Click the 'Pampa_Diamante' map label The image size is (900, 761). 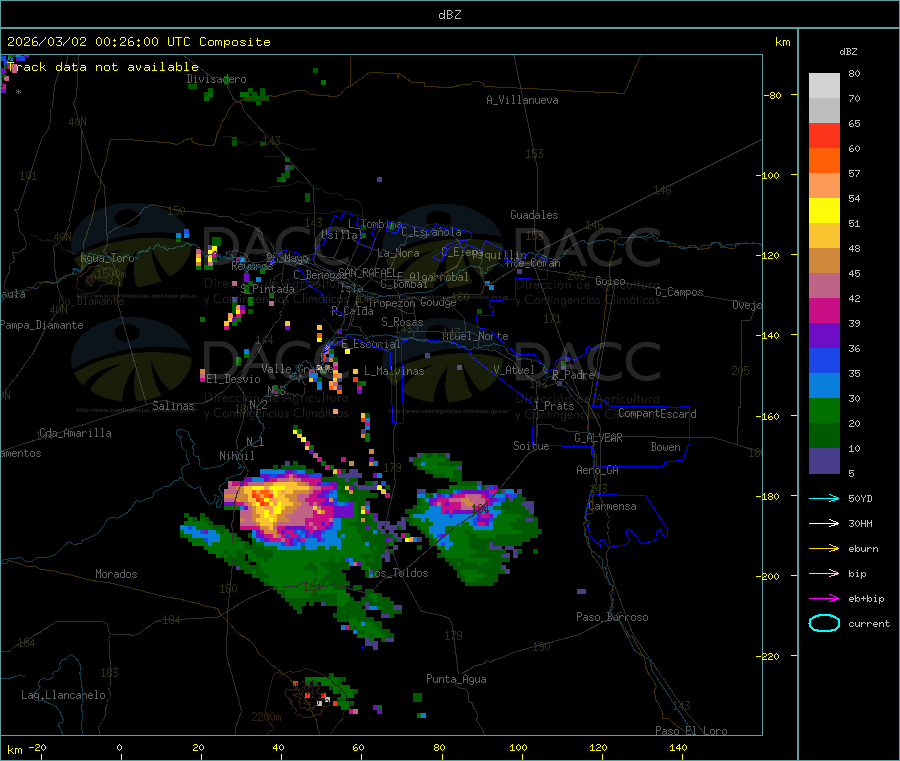click(x=42, y=325)
